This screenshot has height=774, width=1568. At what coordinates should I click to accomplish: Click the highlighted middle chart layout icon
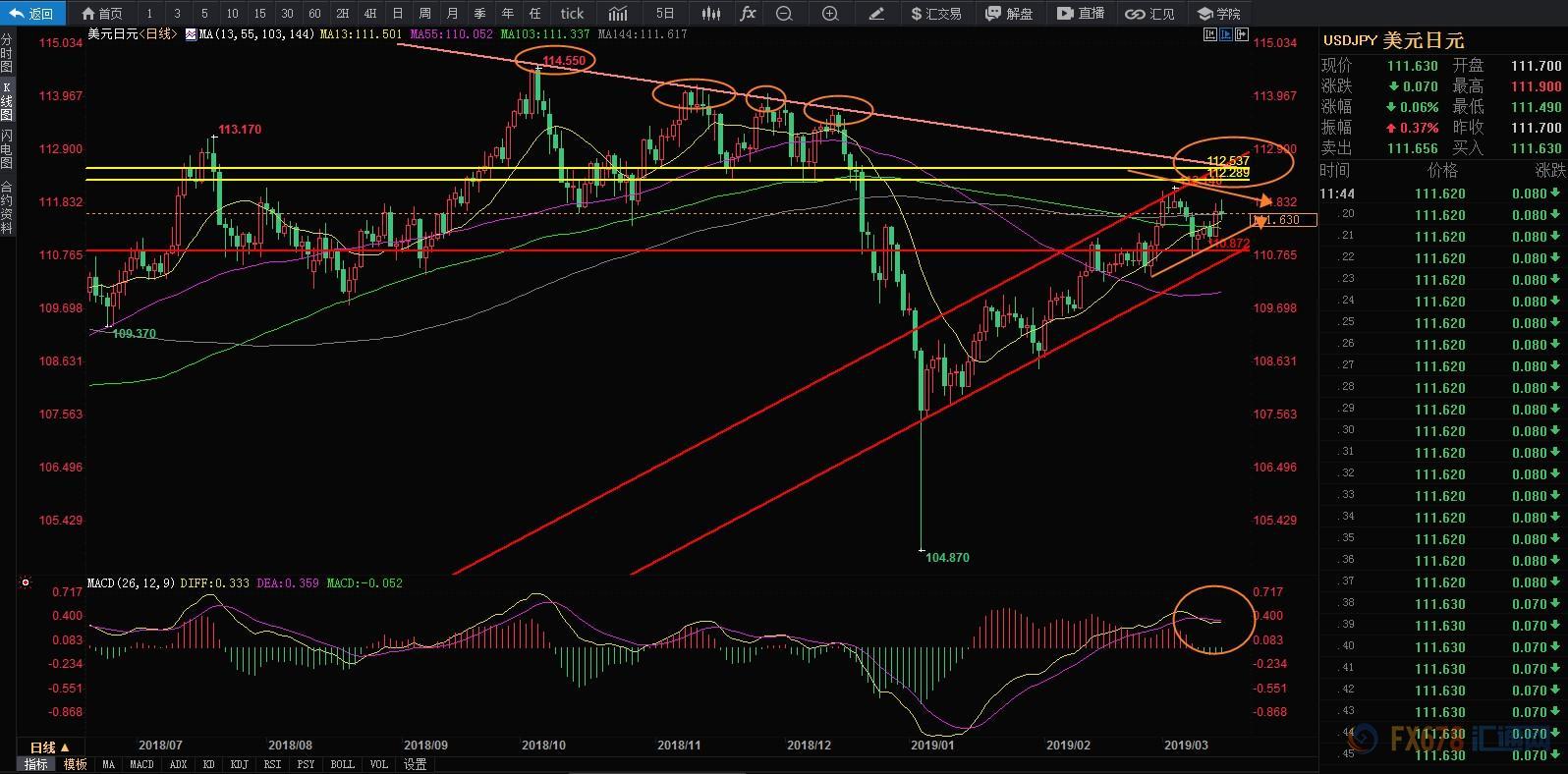click(x=1226, y=34)
